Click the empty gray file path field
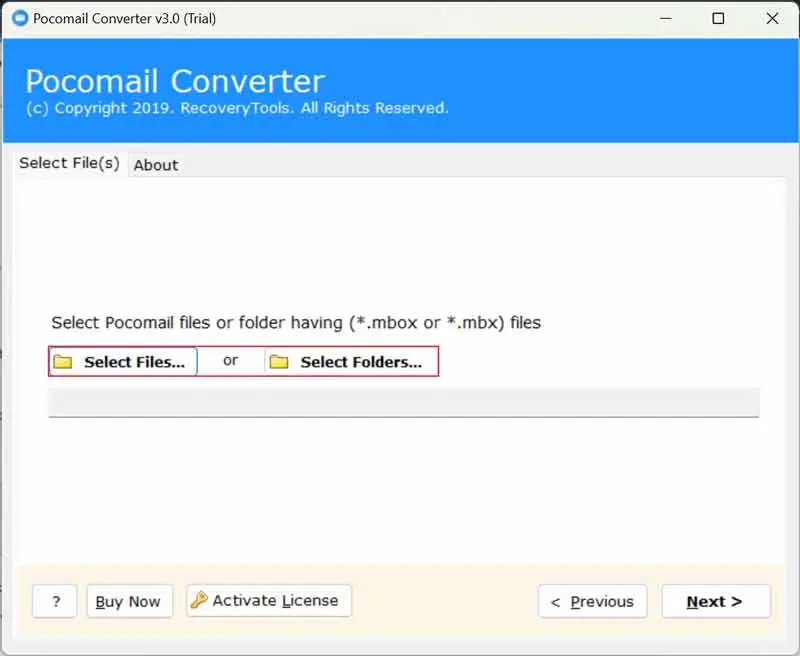 [x=403, y=402]
